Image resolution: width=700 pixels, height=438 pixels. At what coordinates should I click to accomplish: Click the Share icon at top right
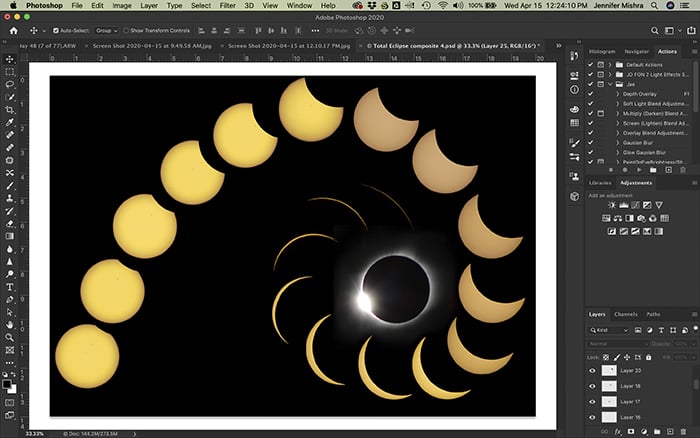pos(691,31)
